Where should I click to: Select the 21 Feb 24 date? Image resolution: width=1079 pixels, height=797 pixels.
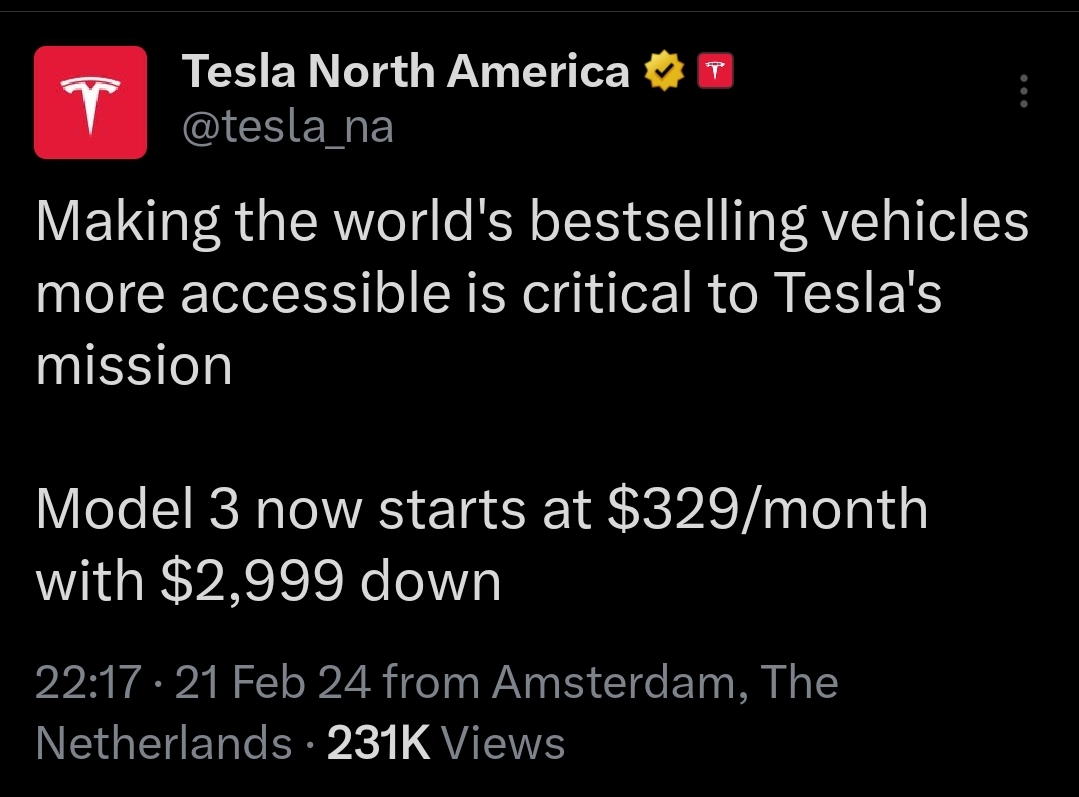[273, 682]
